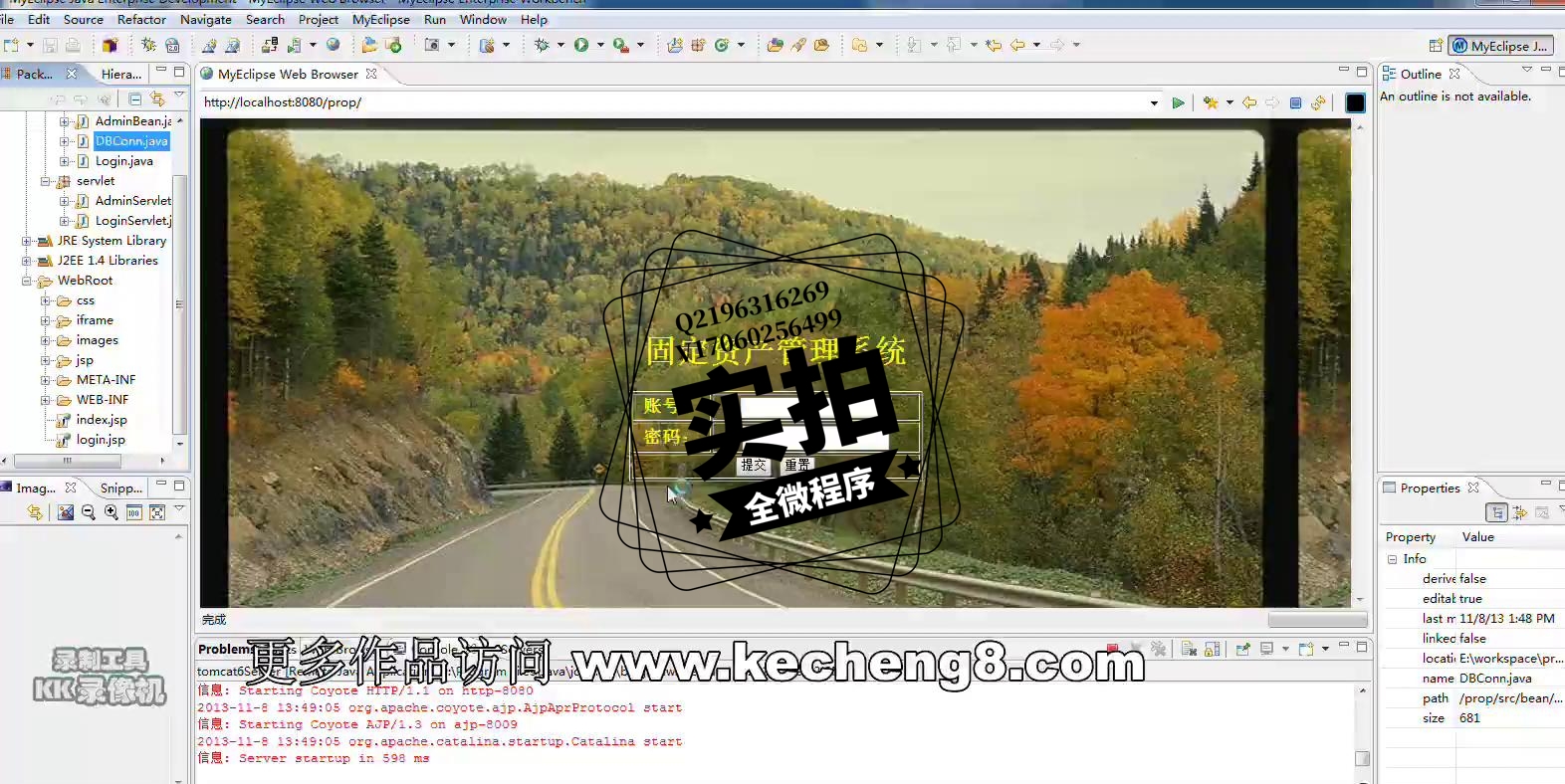Click the Package Explorer horizontal scrollbar
The image size is (1565, 784).
pos(67,461)
